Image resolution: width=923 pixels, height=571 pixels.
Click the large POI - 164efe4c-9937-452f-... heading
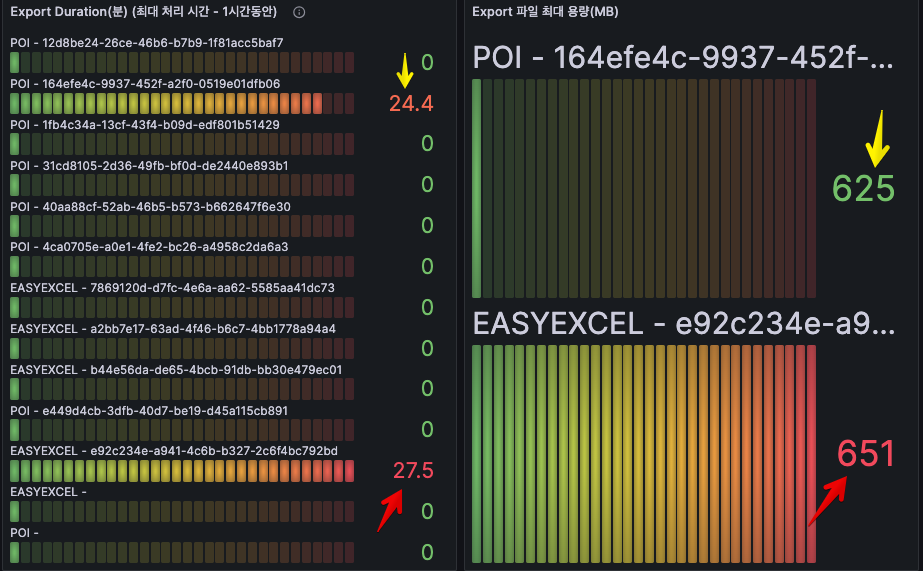click(x=683, y=58)
